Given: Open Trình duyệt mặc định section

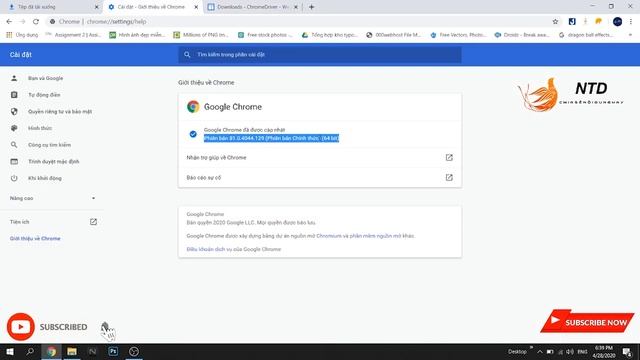Looking at the screenshot, I should coord(52,162).
